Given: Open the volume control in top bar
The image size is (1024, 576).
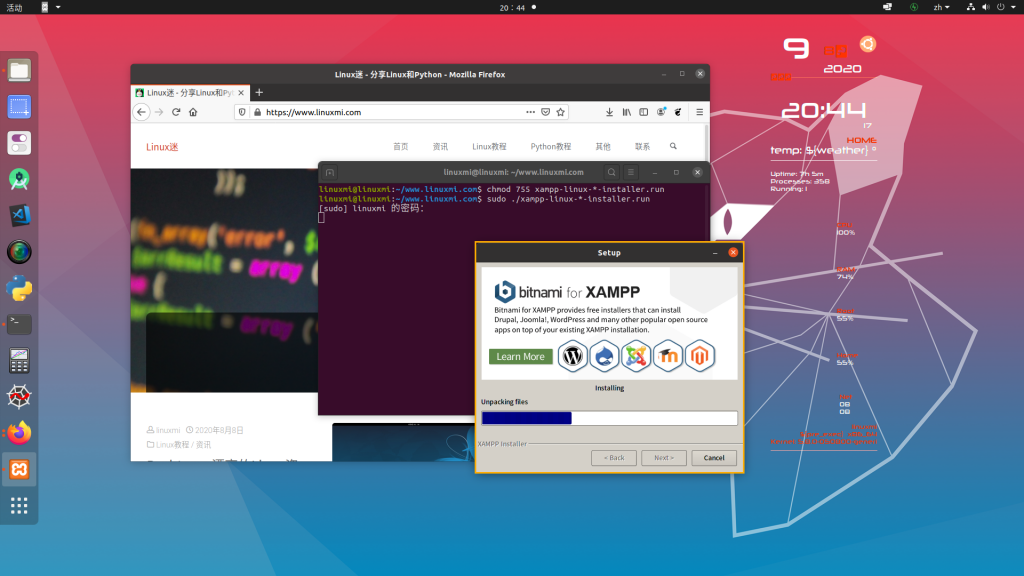Looking at the screenshot, I should (x=985, y=7).
